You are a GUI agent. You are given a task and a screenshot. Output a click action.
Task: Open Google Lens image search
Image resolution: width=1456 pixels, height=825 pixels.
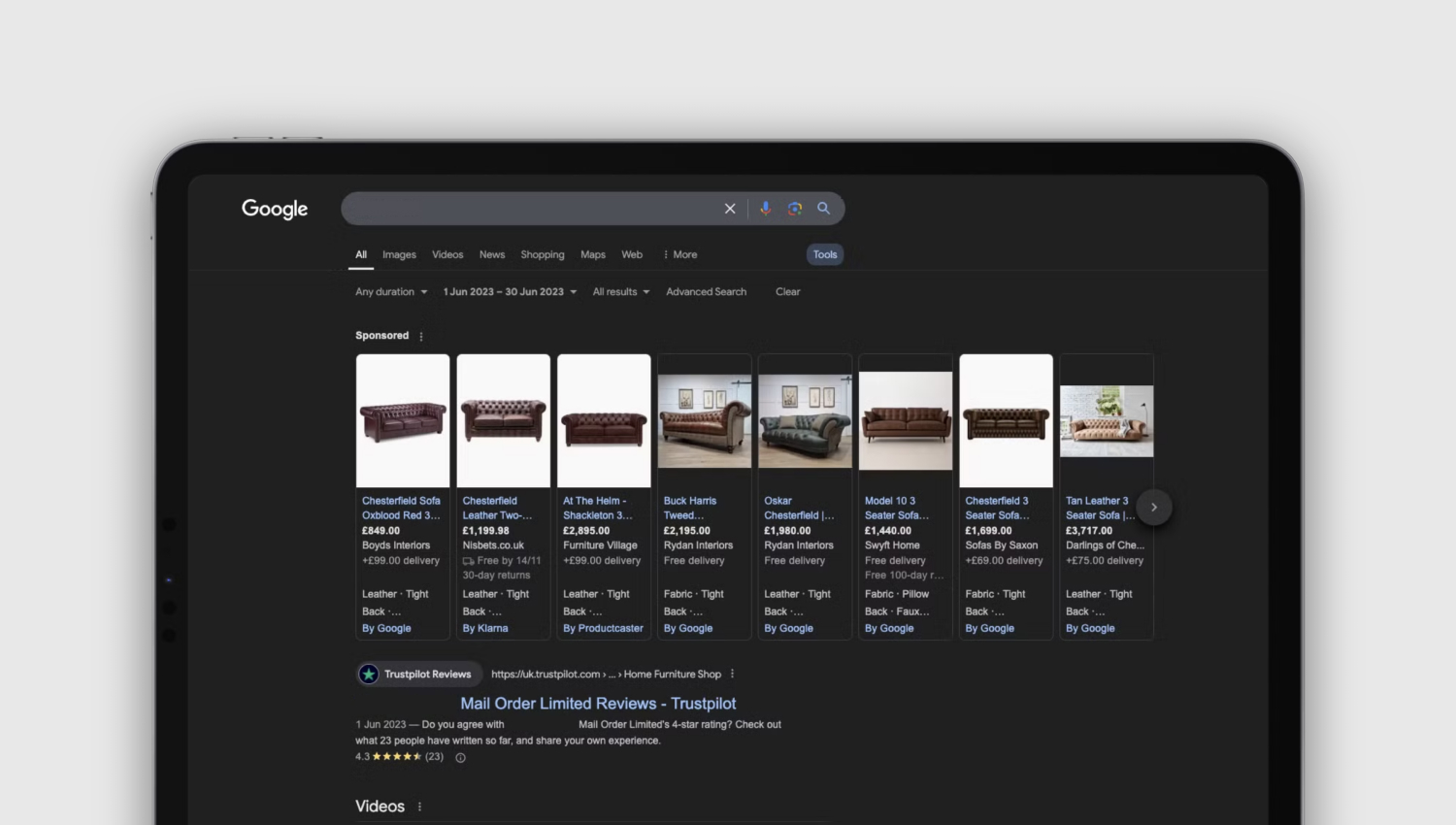[x=795, y=209]
